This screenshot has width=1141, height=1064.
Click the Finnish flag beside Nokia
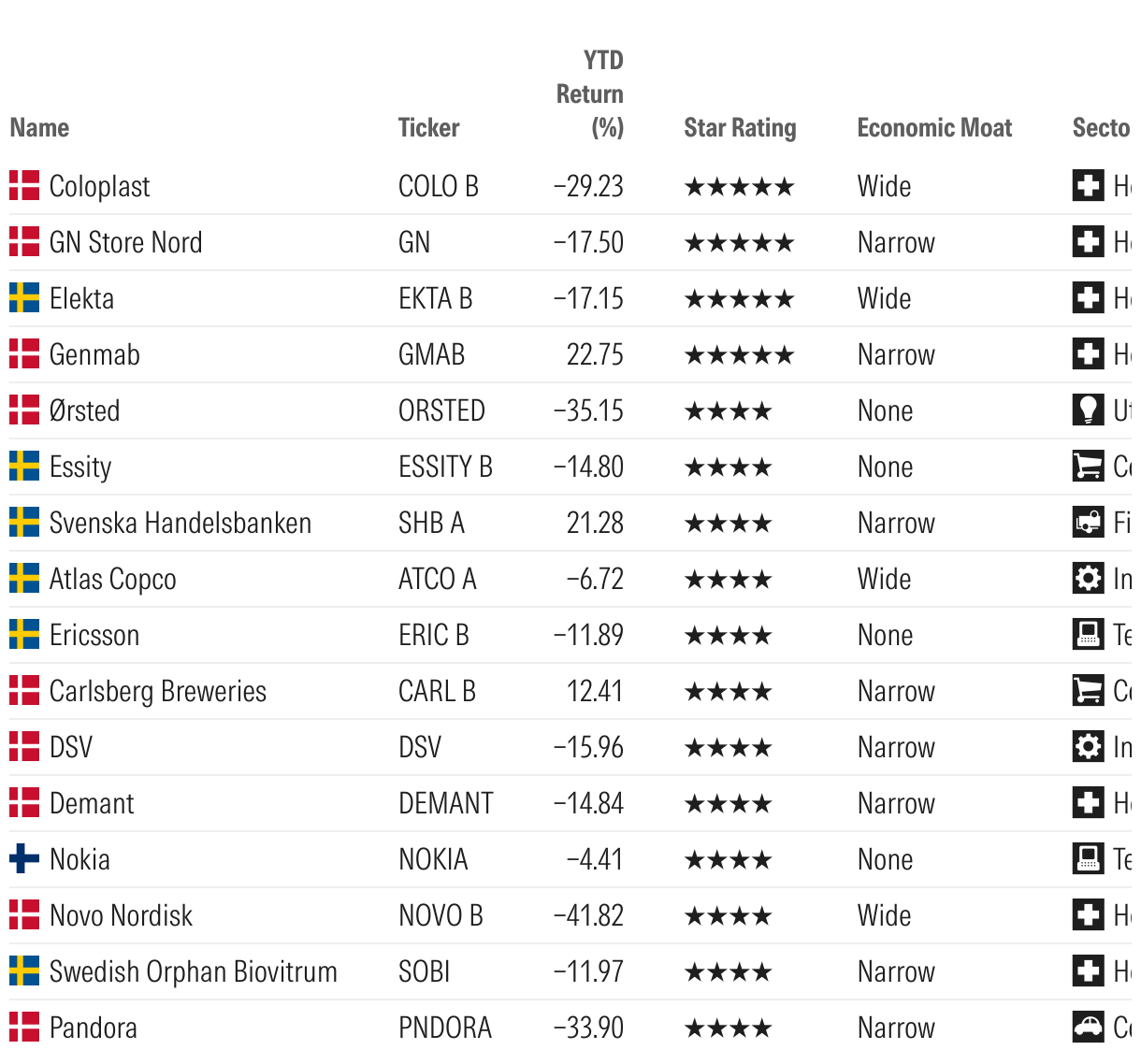[x=24, y=858]
